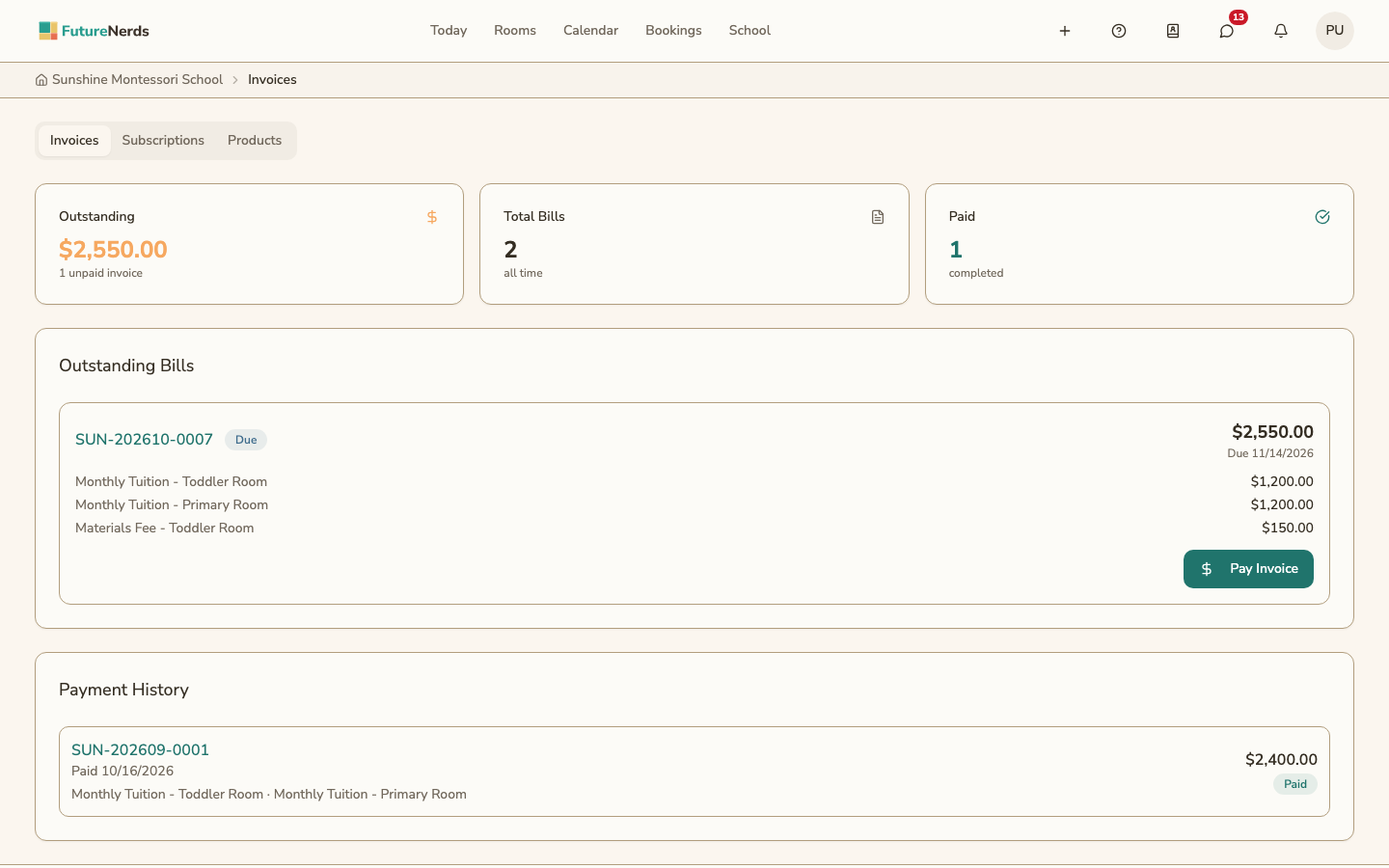Viewport: 1389px width, 868px height.
Task: Click the Due status badge
Action: [246, 440]
